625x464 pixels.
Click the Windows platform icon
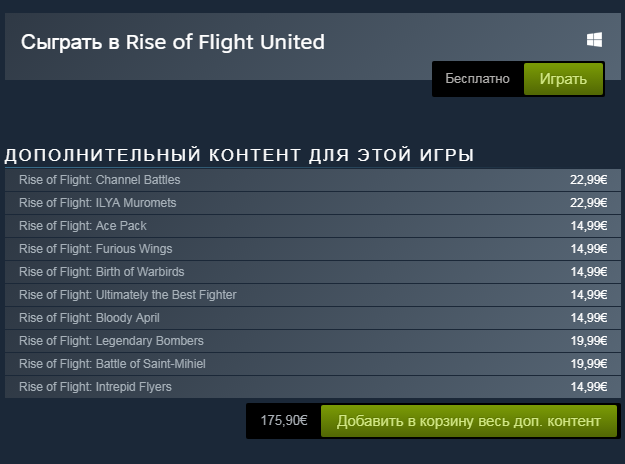(594, 40)
